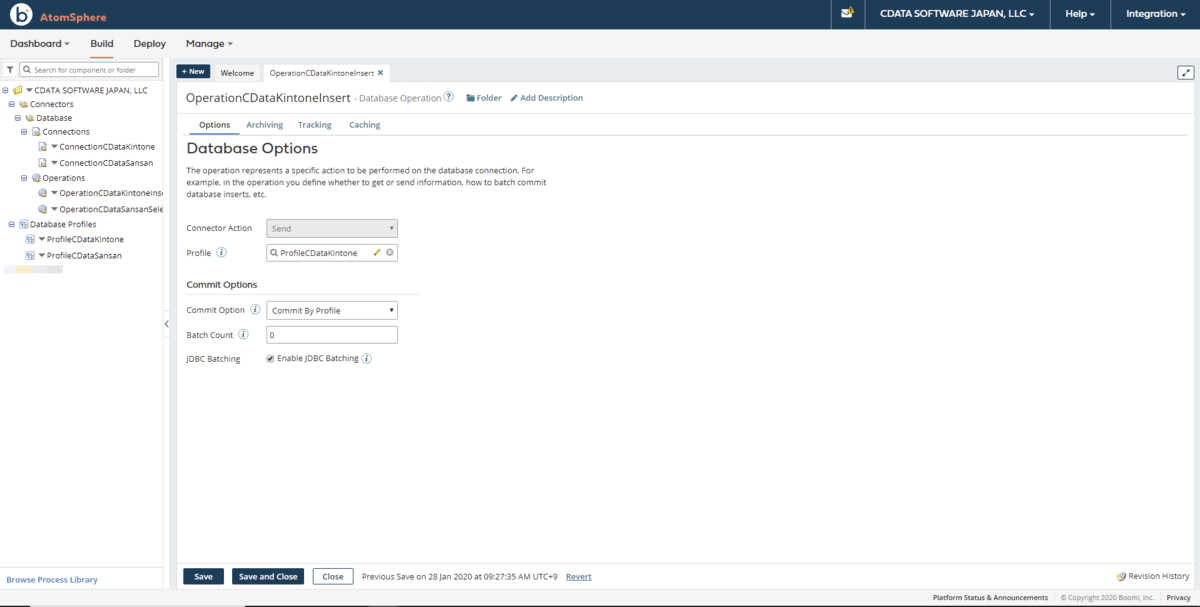Click the Folder link in header
The height and width of the screenshot is (607, 1200).
(483, 98)
